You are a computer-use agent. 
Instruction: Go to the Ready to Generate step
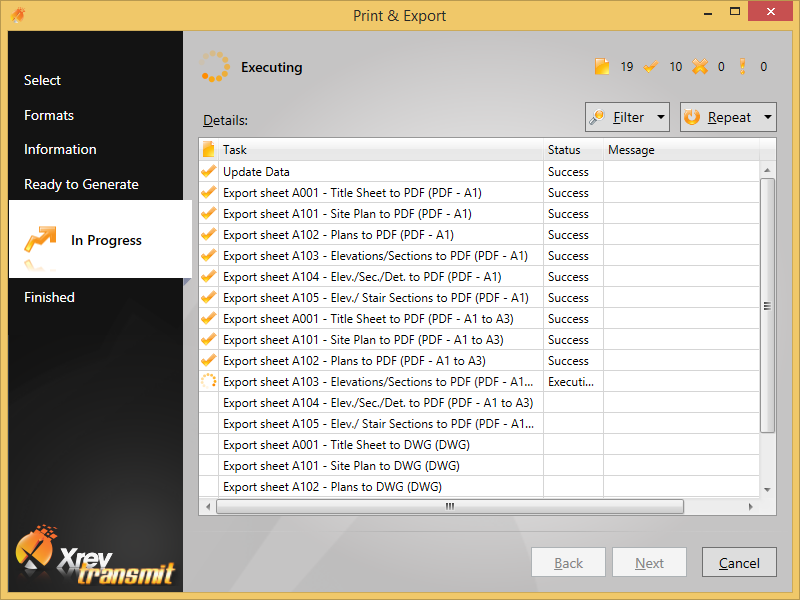pyautogui.click(x=81, y=184)
